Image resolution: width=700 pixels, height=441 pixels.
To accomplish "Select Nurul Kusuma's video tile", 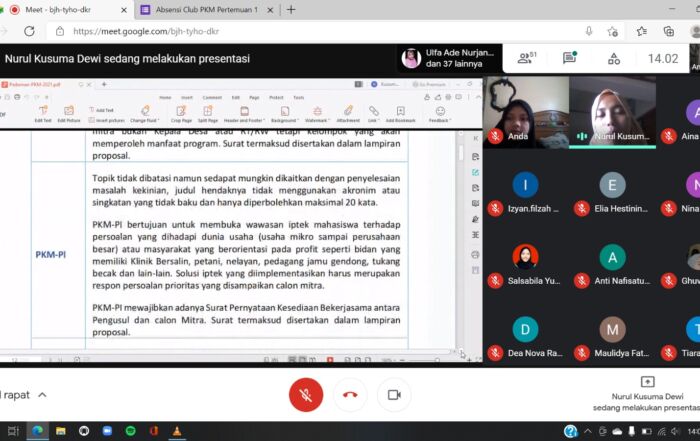I will [x=610, y=112].
